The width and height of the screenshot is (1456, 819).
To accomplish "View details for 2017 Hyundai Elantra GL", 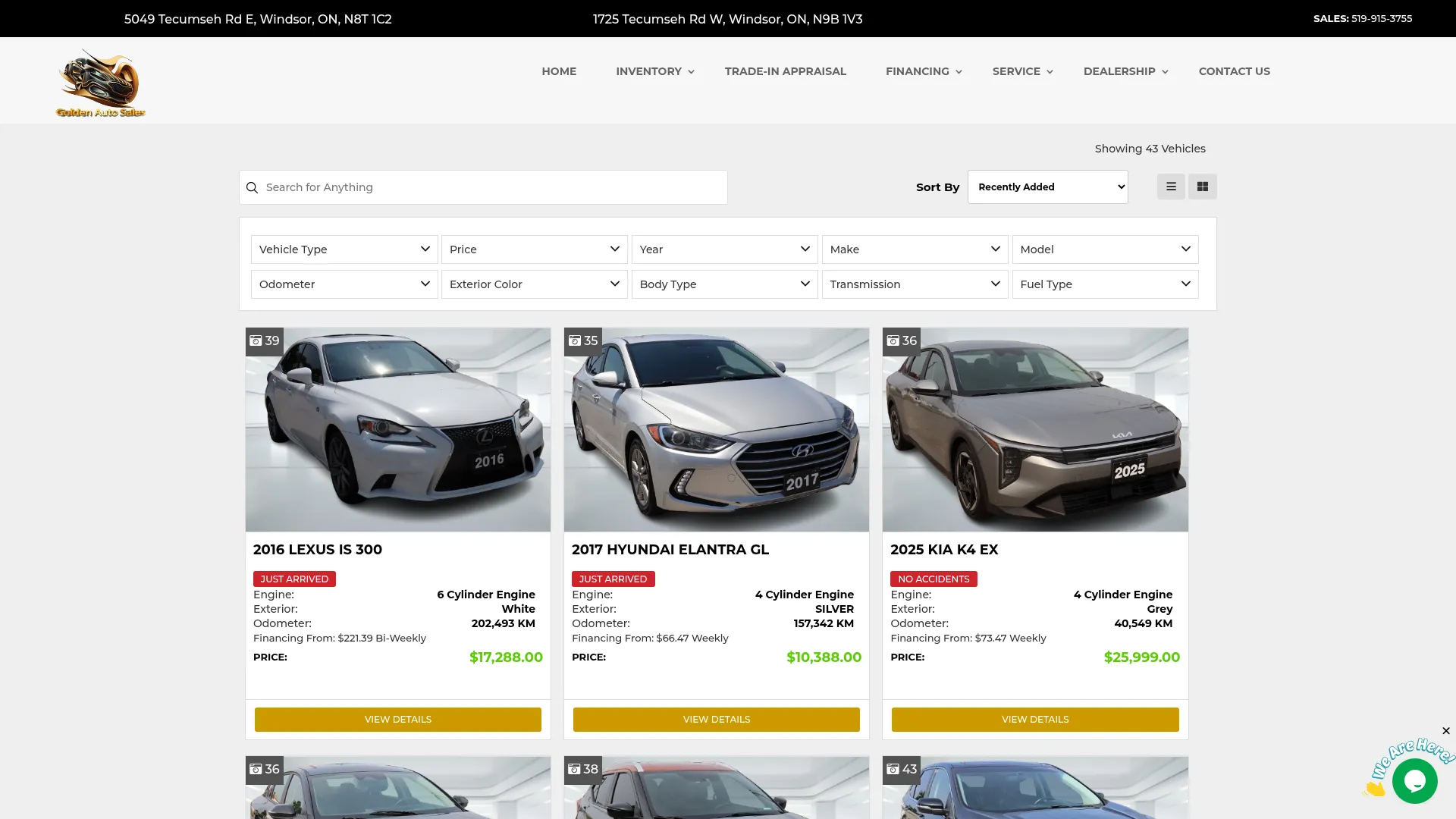I will (x=717, y=720).
